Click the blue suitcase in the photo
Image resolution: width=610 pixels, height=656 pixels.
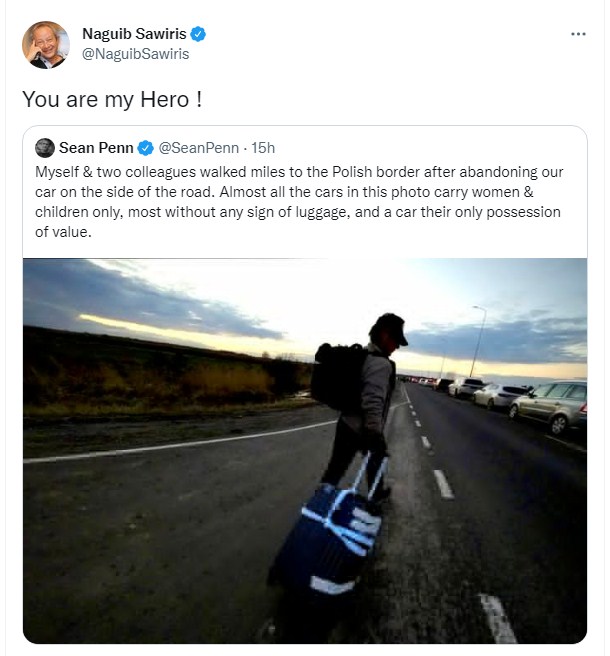tap(330, 525)
